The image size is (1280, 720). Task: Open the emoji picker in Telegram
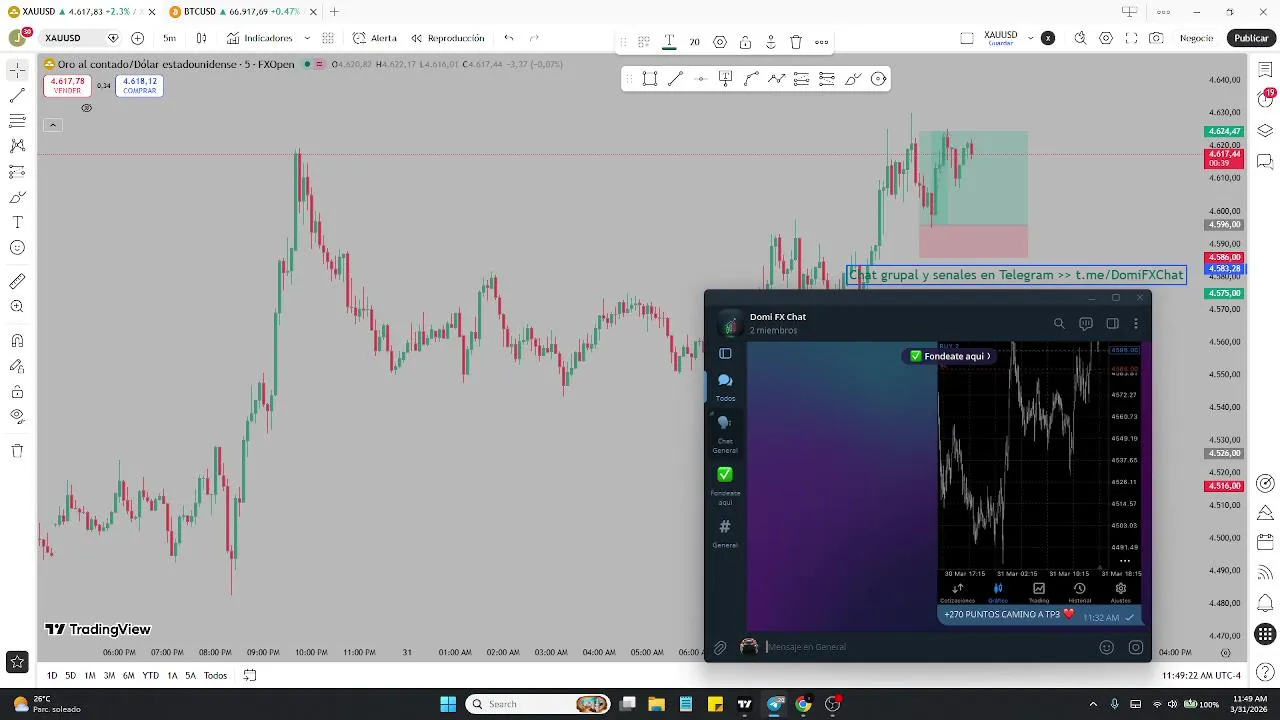[1106, 647]
